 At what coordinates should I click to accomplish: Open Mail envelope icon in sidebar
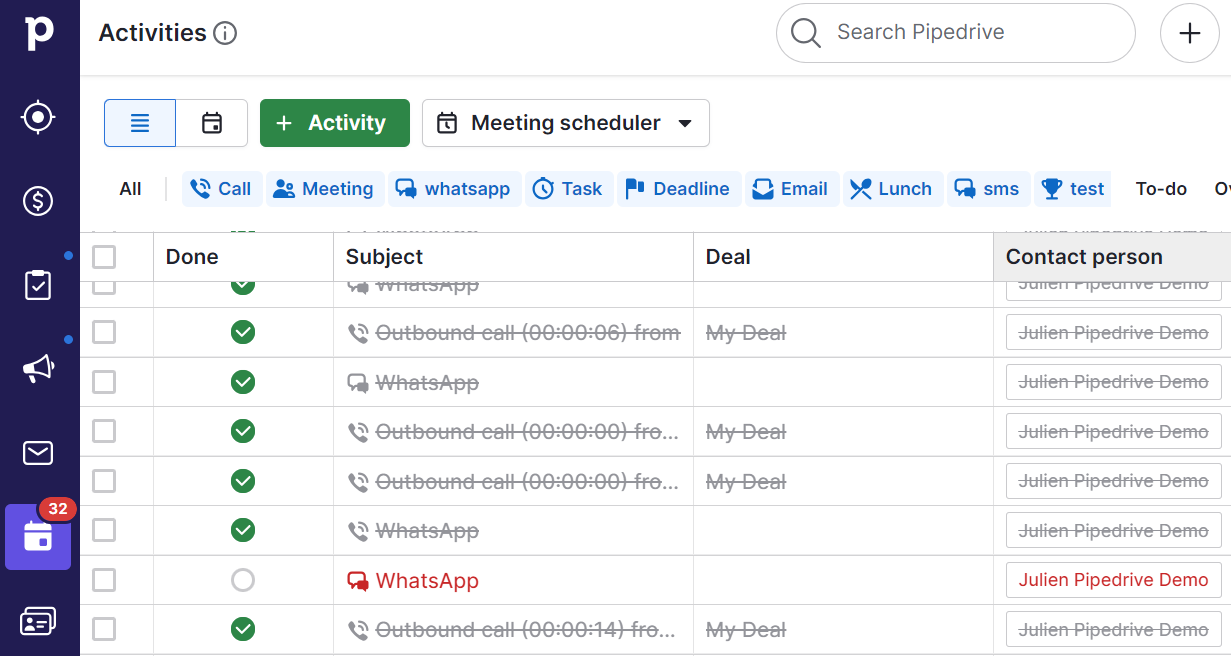pos(38,453)
